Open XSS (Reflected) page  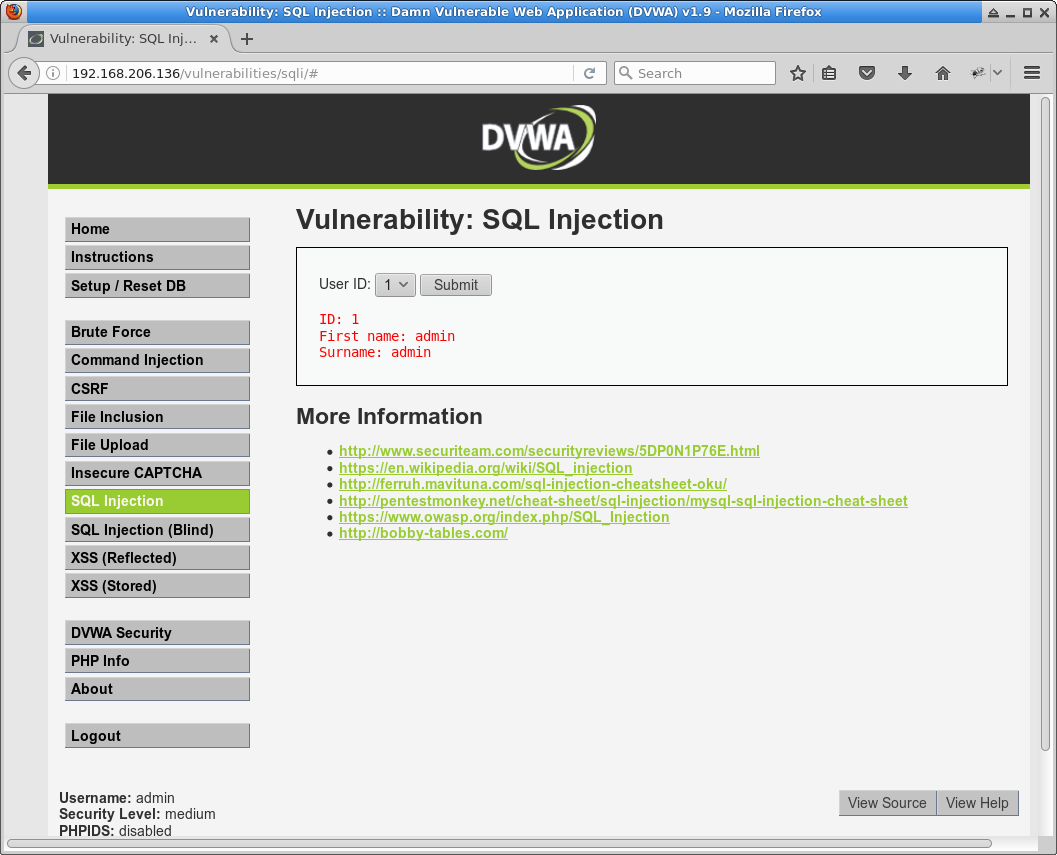(x=157, y=558)
